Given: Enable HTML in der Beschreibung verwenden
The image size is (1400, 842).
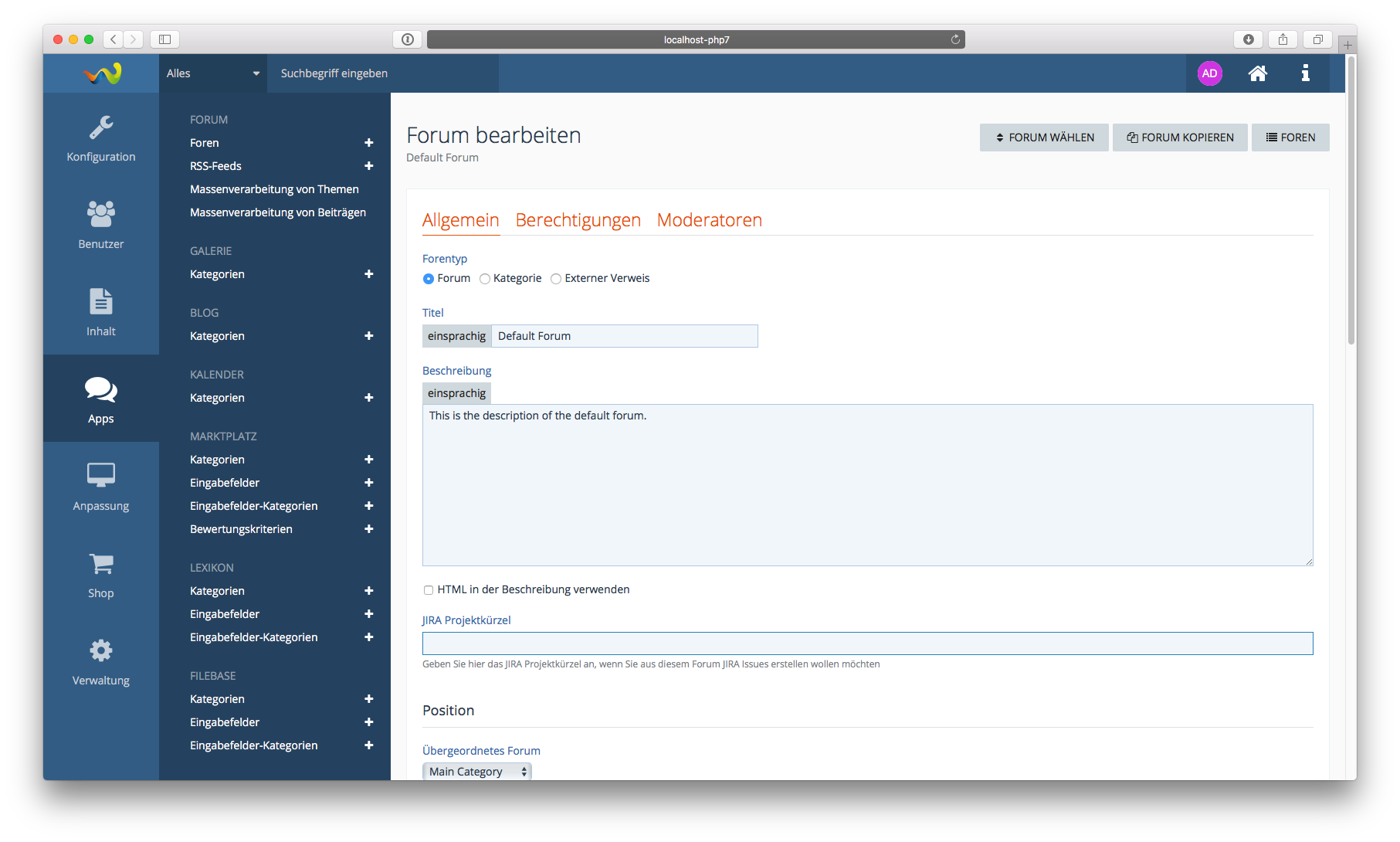Looking at the screenshot, I should pos(429,590).
